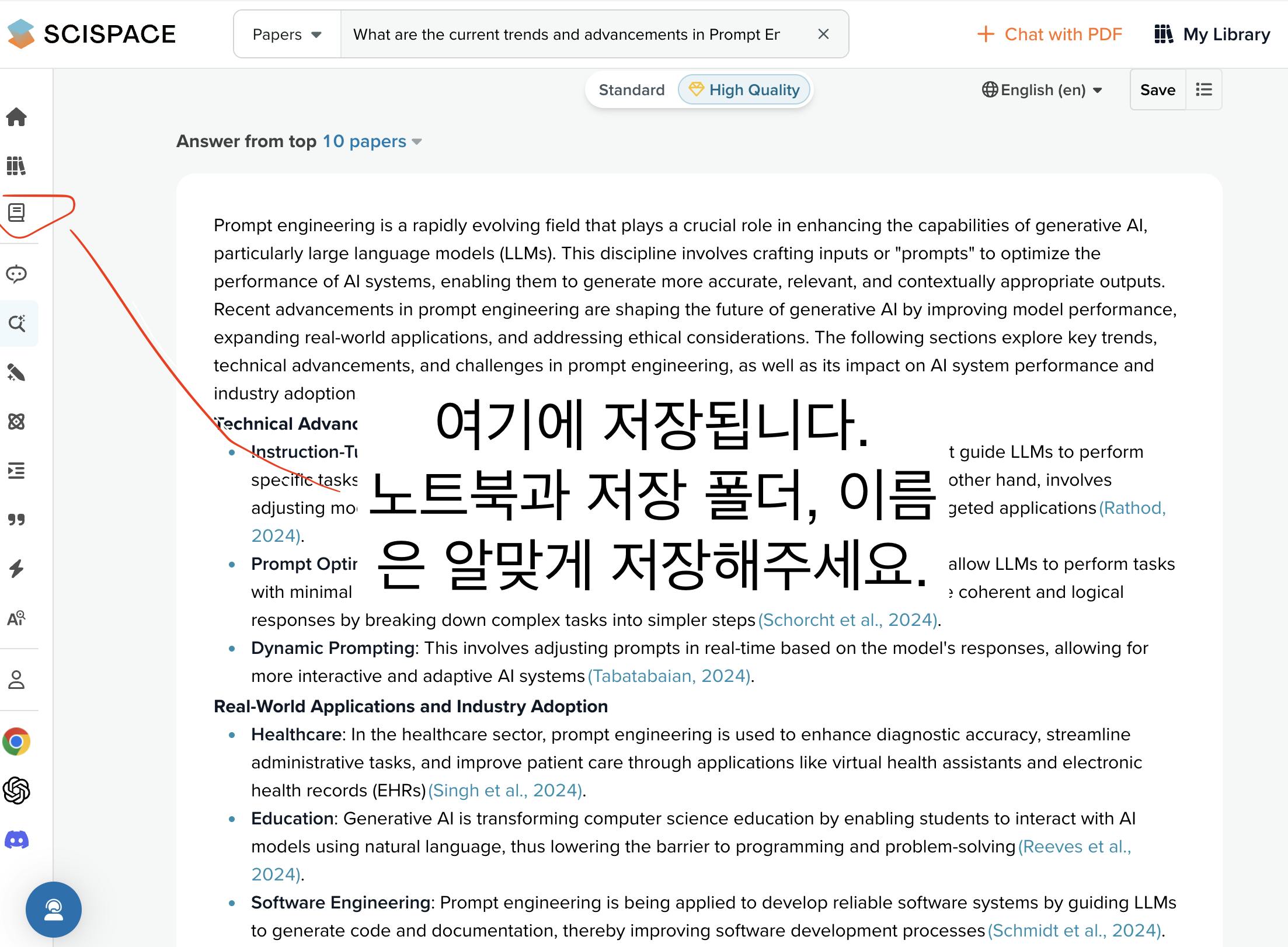The width and height of the screenshot is (1288, 947).
Task: Open the ChatGPT logo sidebar icon
Action: pyautogui.click(x=16, y=791)
